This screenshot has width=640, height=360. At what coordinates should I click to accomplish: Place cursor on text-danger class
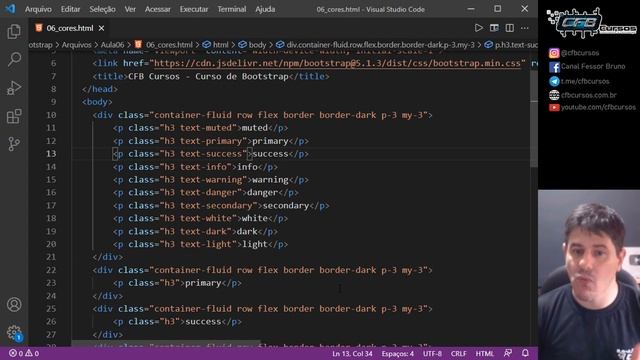point(208,192)
